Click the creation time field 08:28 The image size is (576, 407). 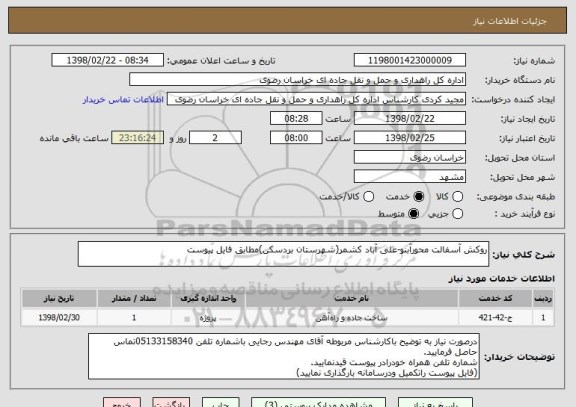click(x=296, y=118)
